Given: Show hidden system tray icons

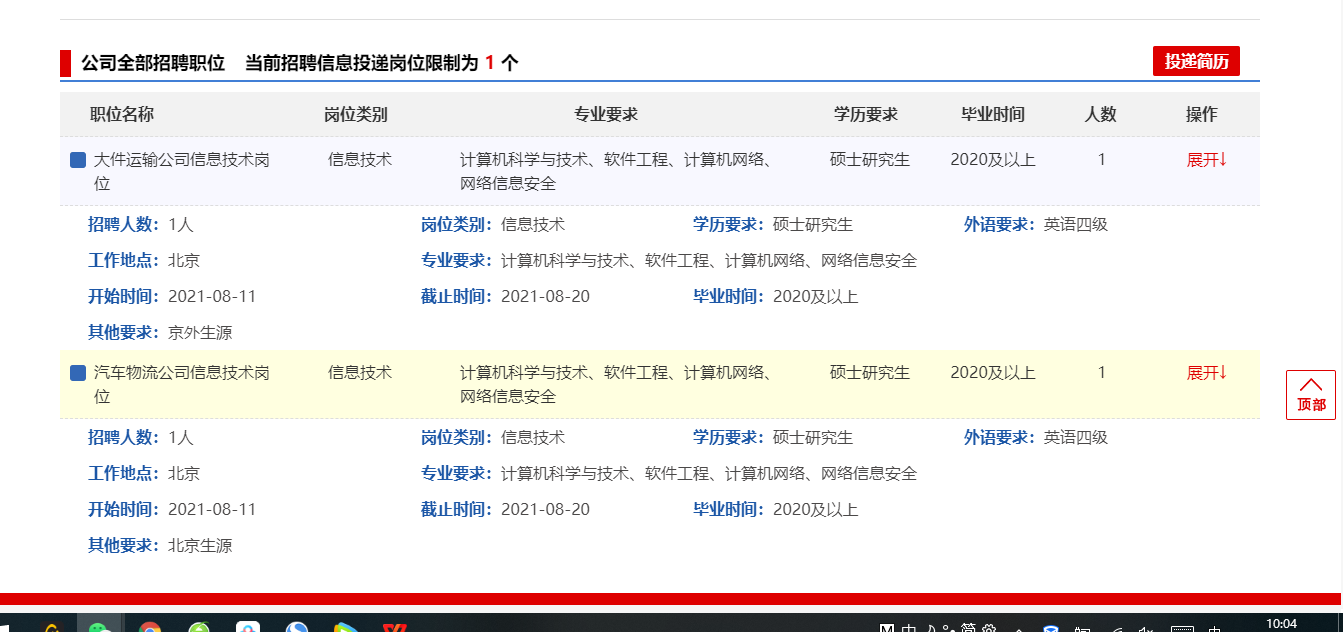Looking at the screenshot, I should (1018, 628).
